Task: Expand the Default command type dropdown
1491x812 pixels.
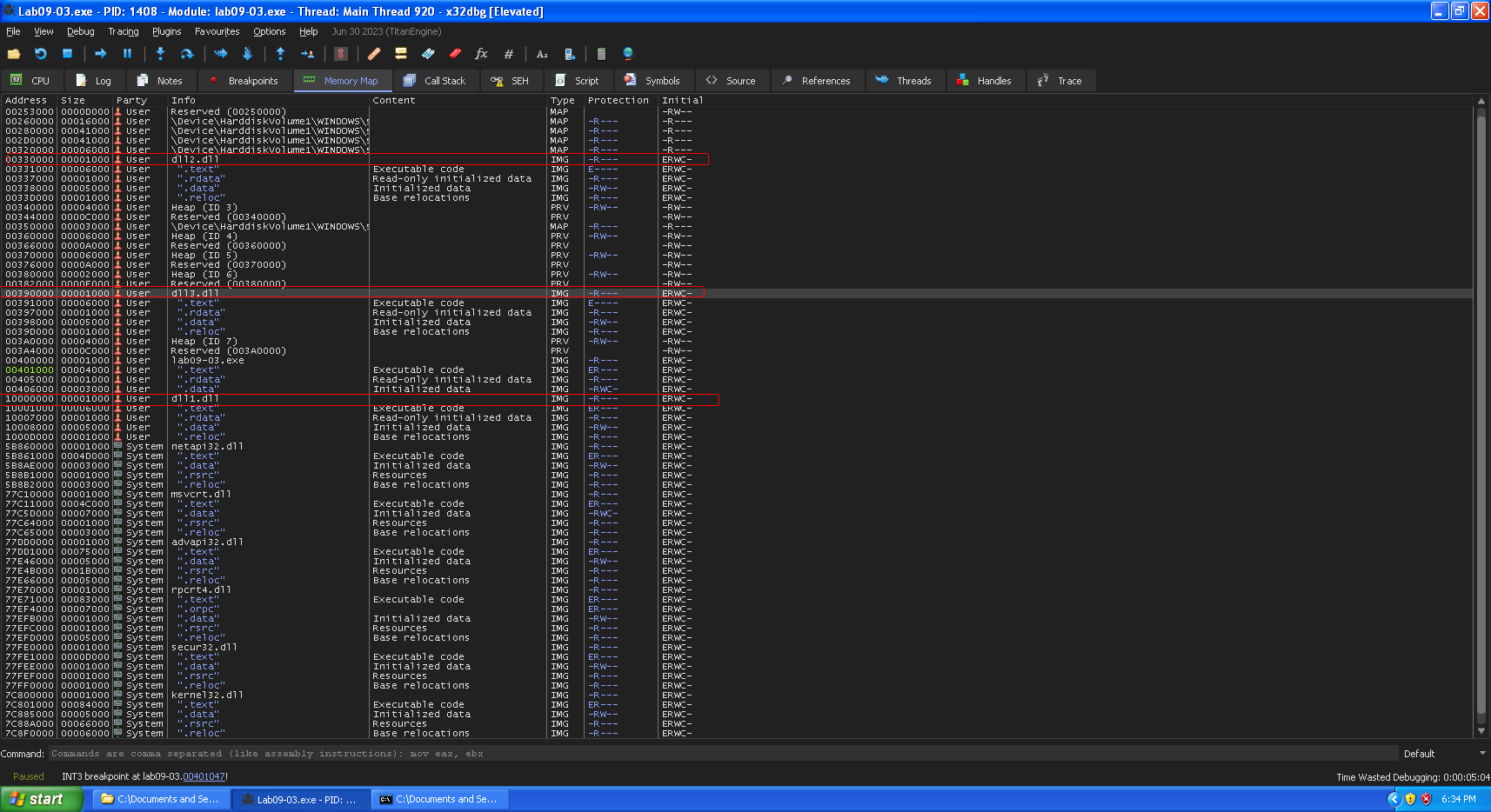Action: click(x=1443, y=754)
